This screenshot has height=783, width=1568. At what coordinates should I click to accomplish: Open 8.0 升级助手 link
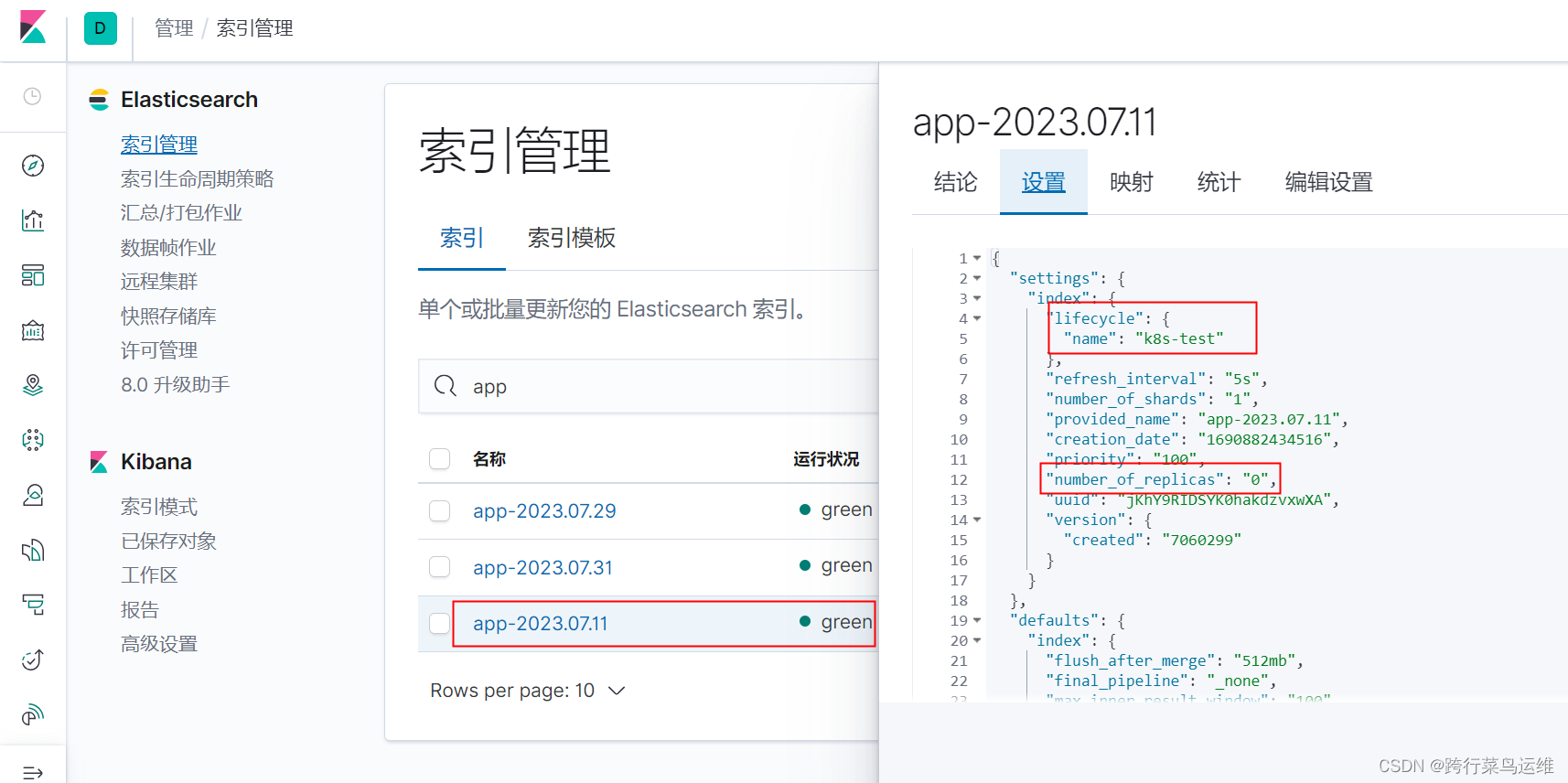[176, 385]
